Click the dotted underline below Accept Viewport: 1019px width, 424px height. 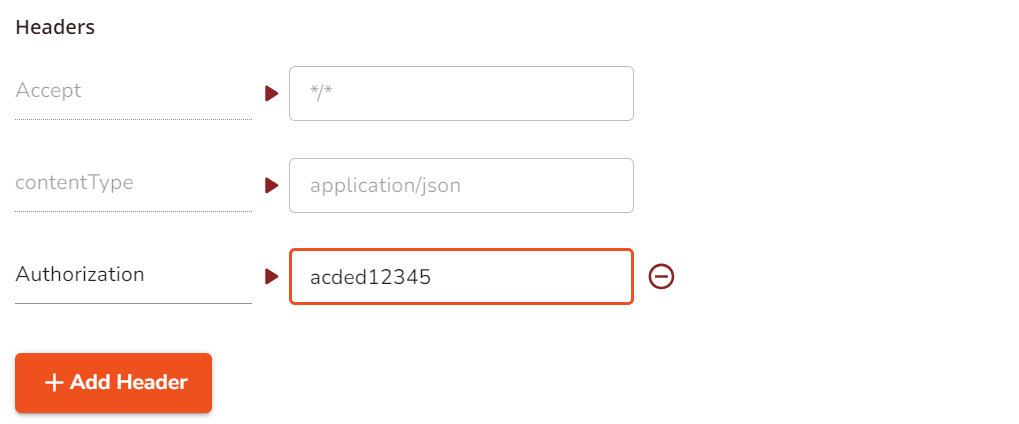[132, 119]
